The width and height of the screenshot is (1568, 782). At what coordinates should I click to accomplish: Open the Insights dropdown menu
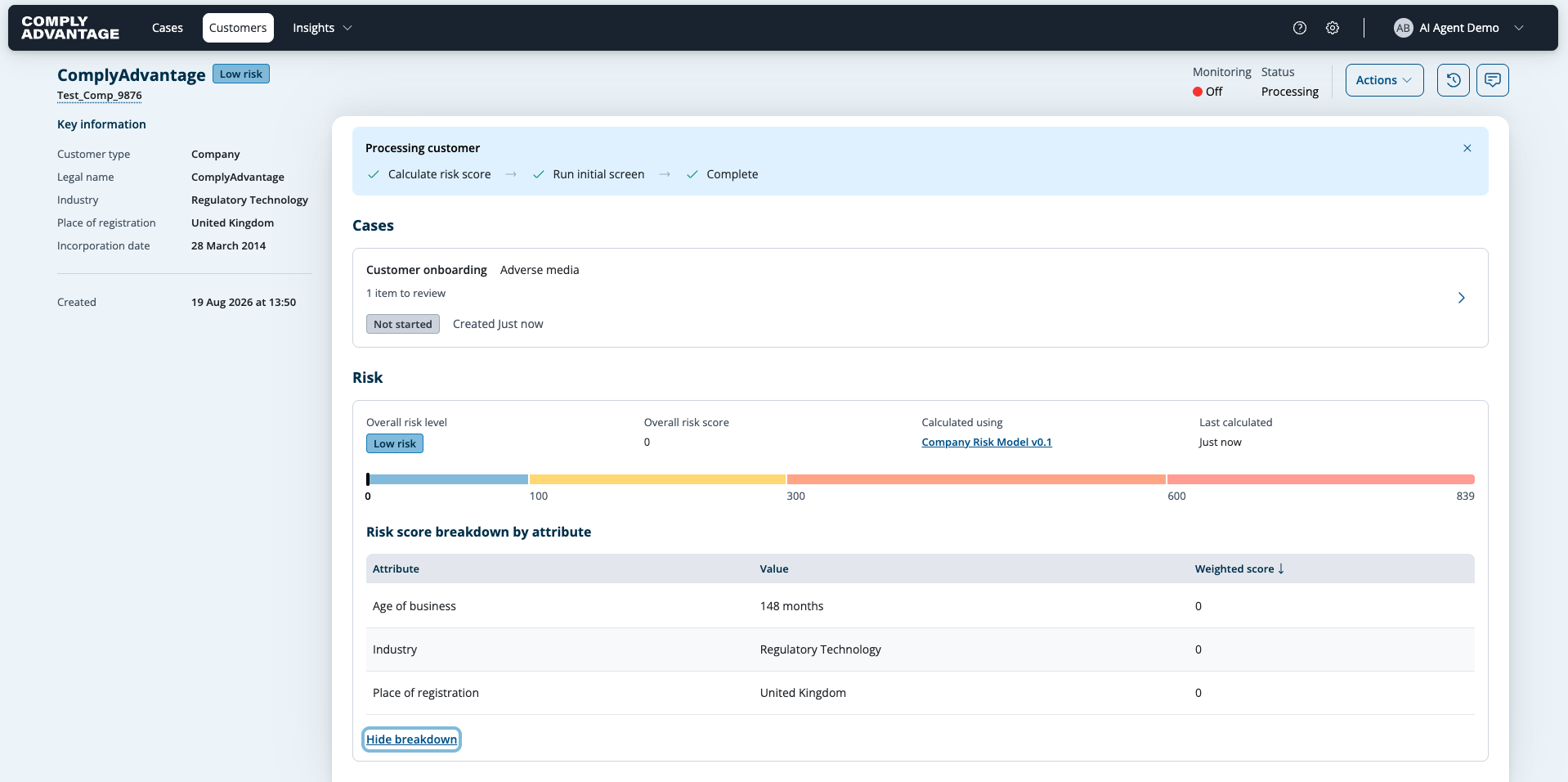(322, 28)
